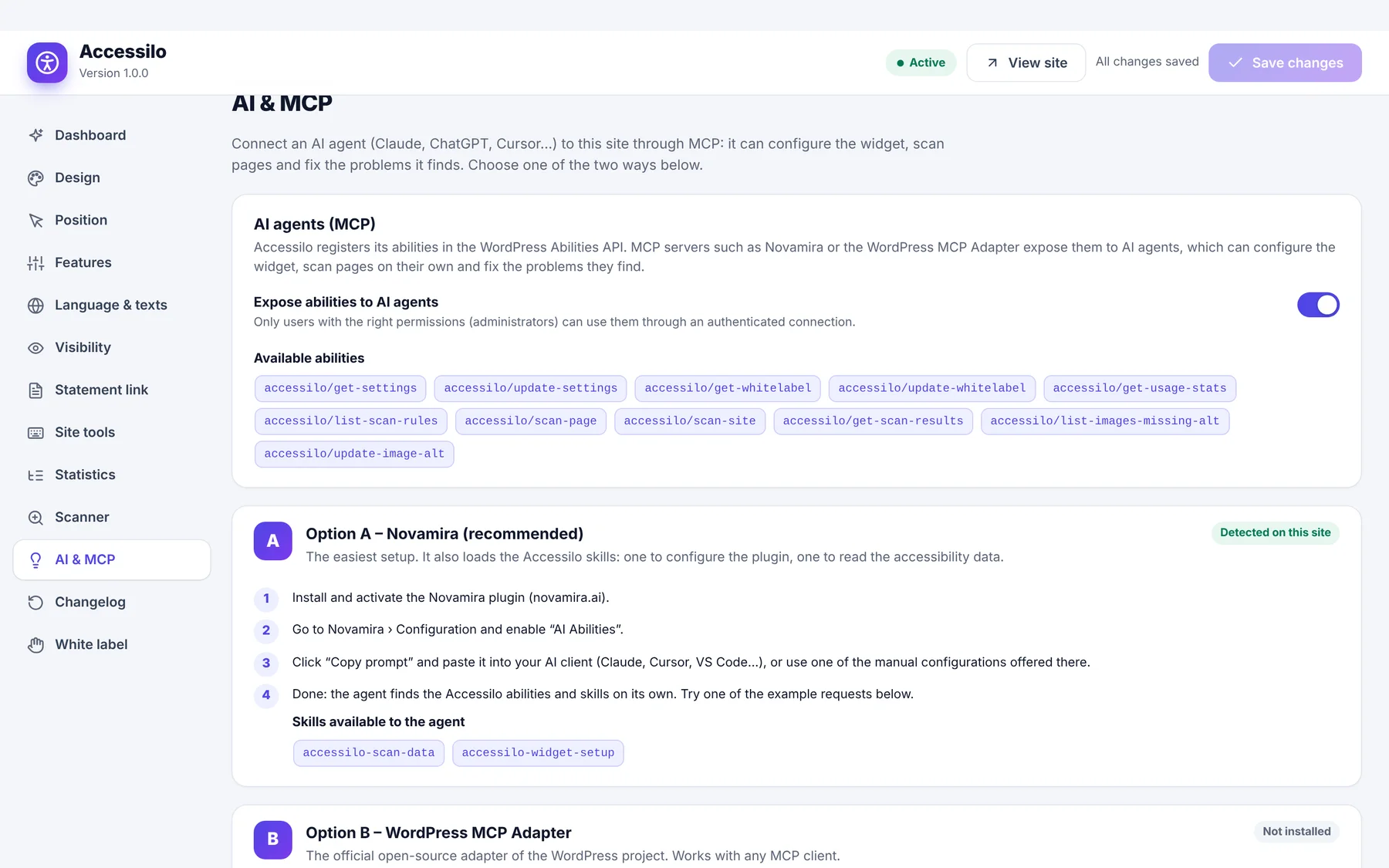Click the Save changes button
Viewport: 1389px width, 868px height.
click(1285, 62)
